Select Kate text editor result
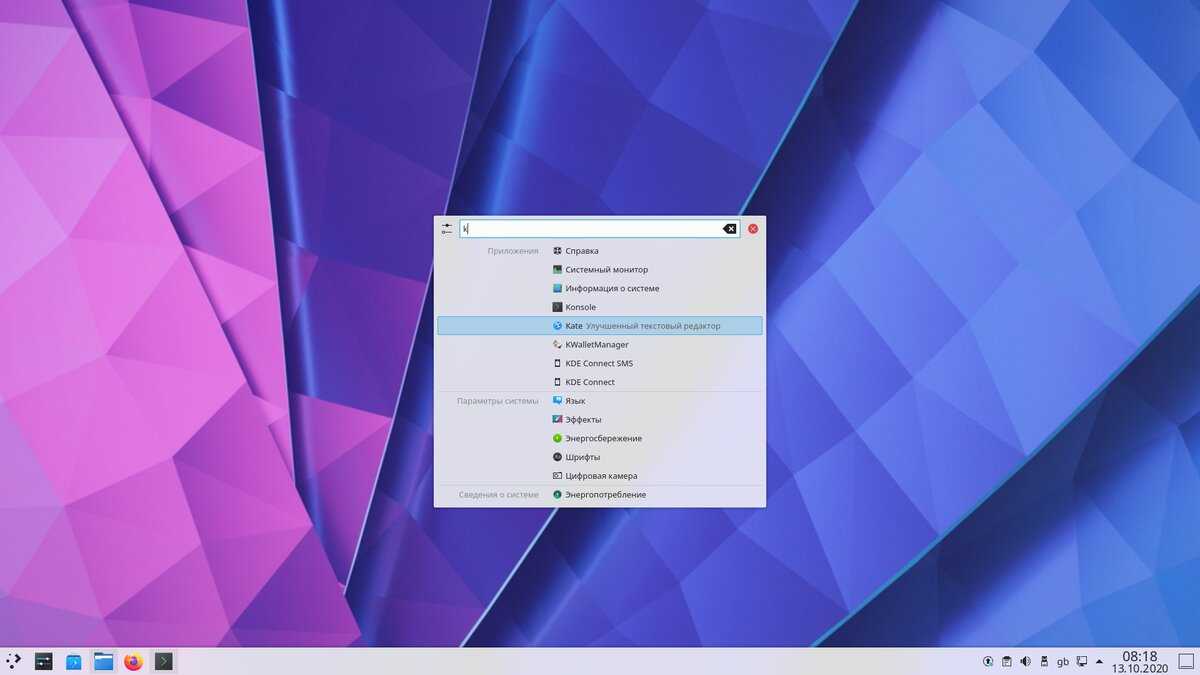 point(600,326)
